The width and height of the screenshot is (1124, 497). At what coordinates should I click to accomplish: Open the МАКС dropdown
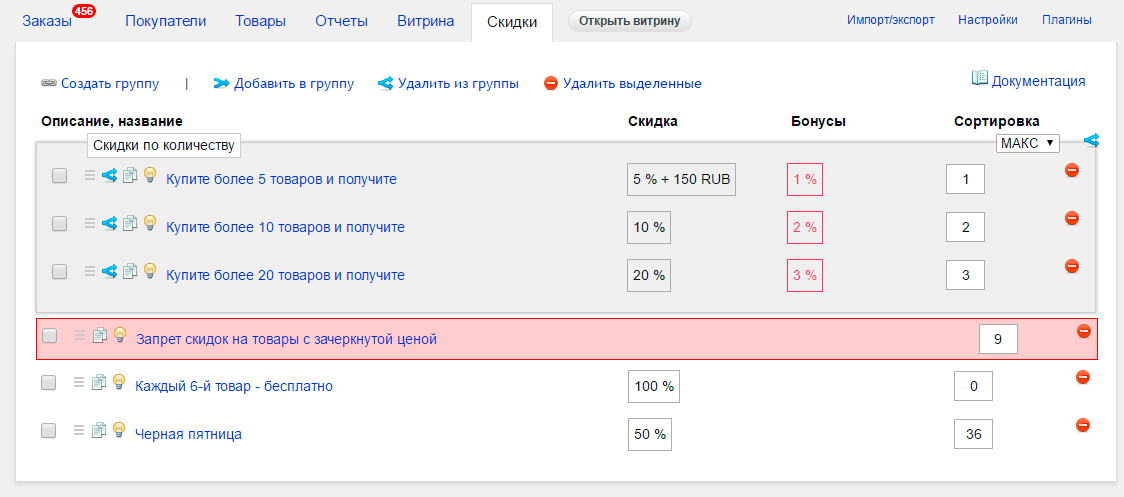pos(1027,143)
